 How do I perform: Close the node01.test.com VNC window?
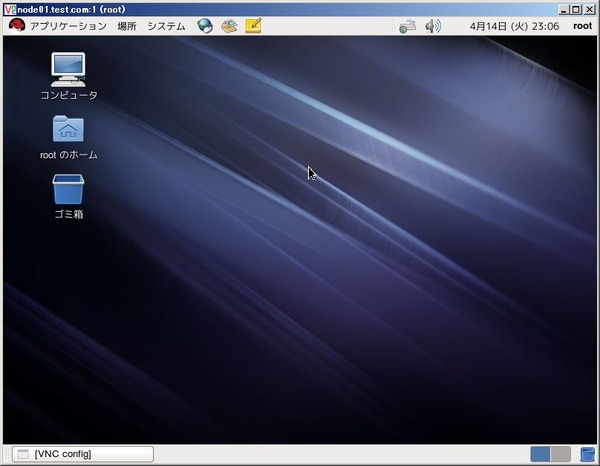589,10
